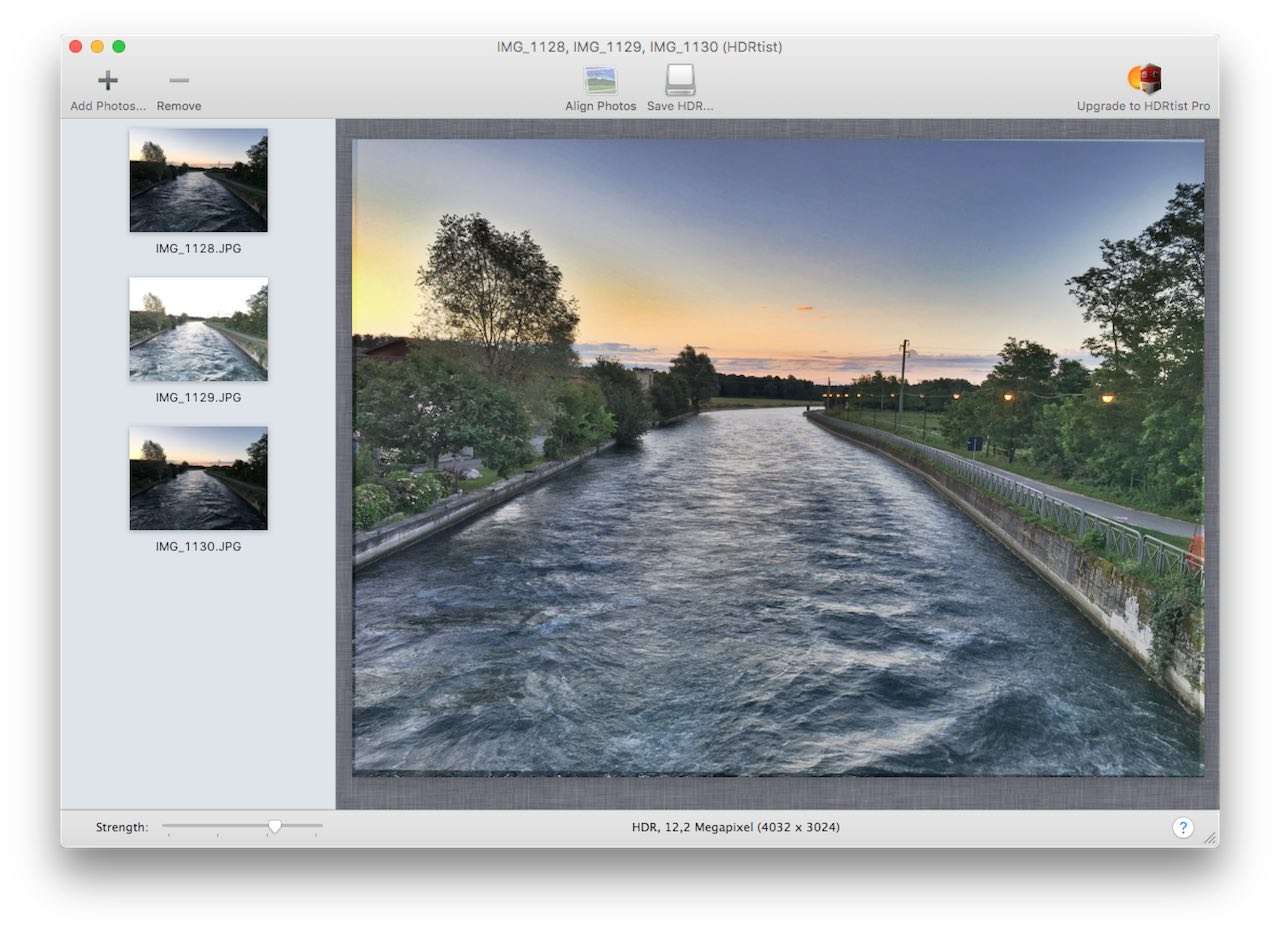Click the window title listing the IMG files
1280x934 pixels.
point(639,47)
